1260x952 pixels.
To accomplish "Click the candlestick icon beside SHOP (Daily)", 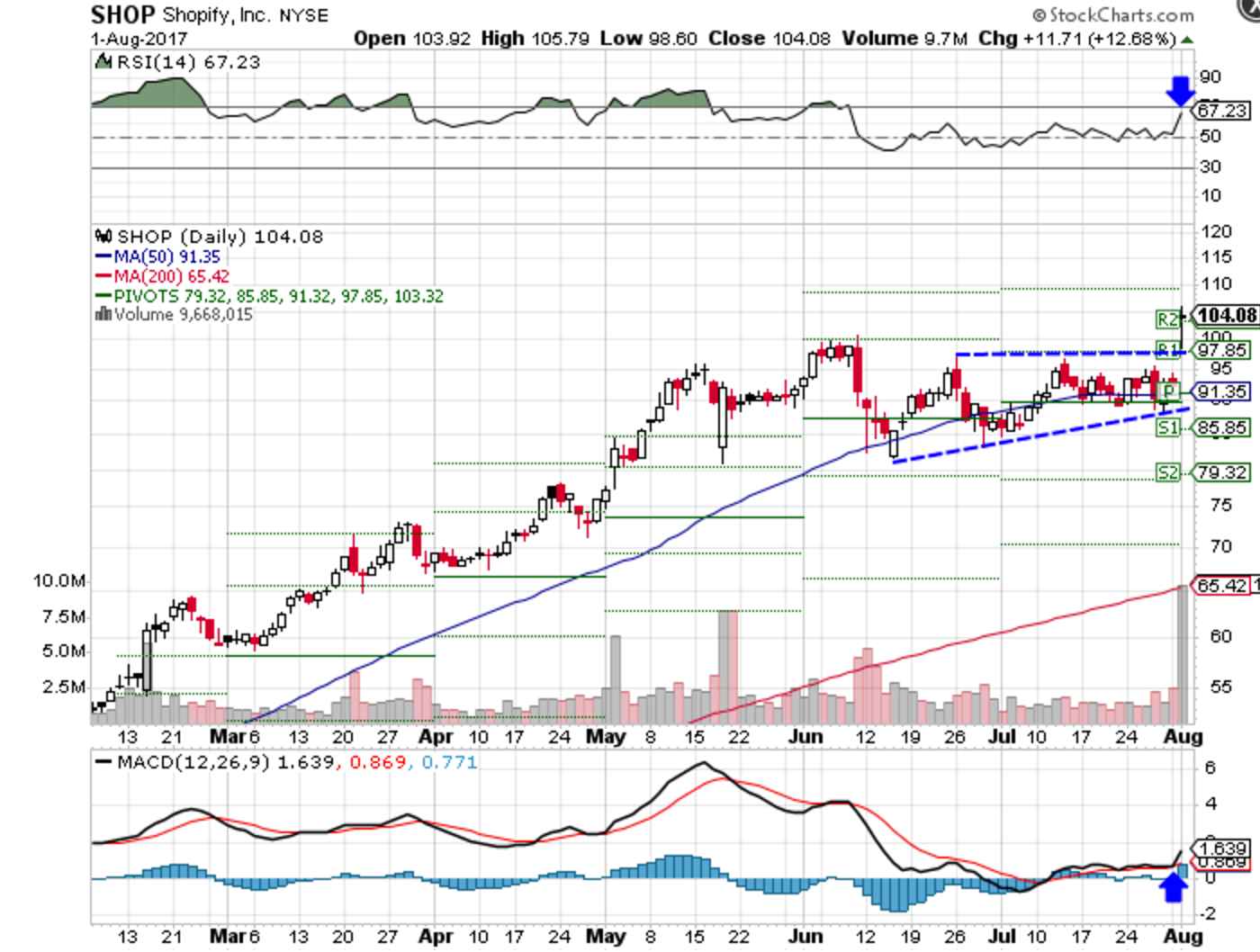I will click(x=104, y=237).
